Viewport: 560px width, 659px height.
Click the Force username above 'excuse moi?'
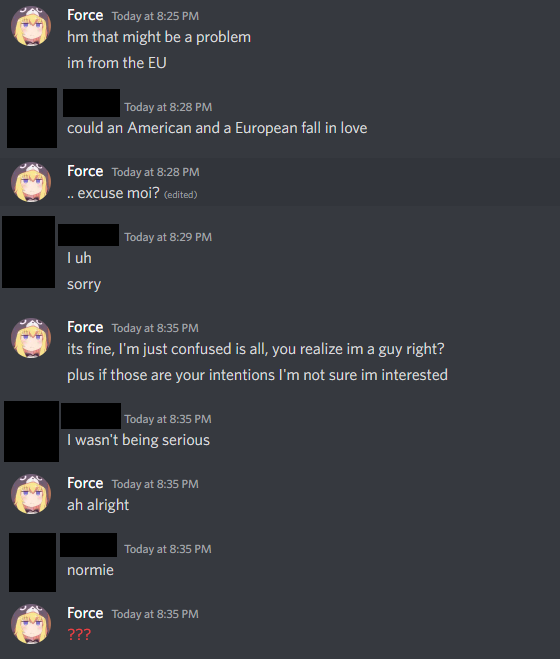85,171
